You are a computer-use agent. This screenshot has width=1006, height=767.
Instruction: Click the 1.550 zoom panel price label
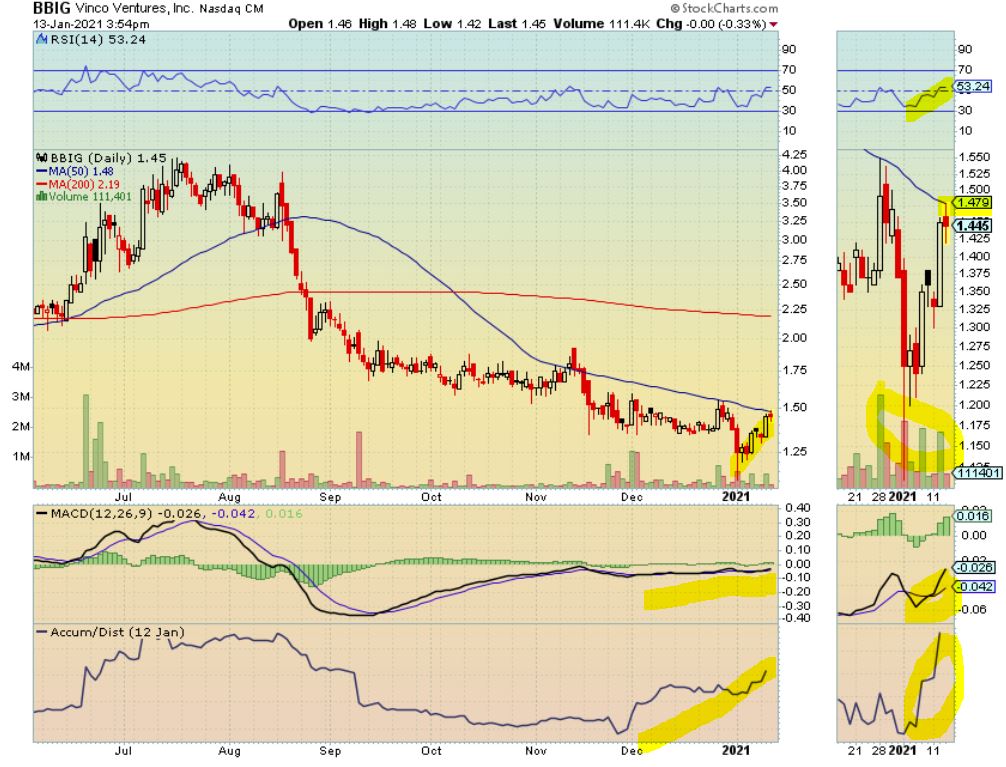coord(973,157)
